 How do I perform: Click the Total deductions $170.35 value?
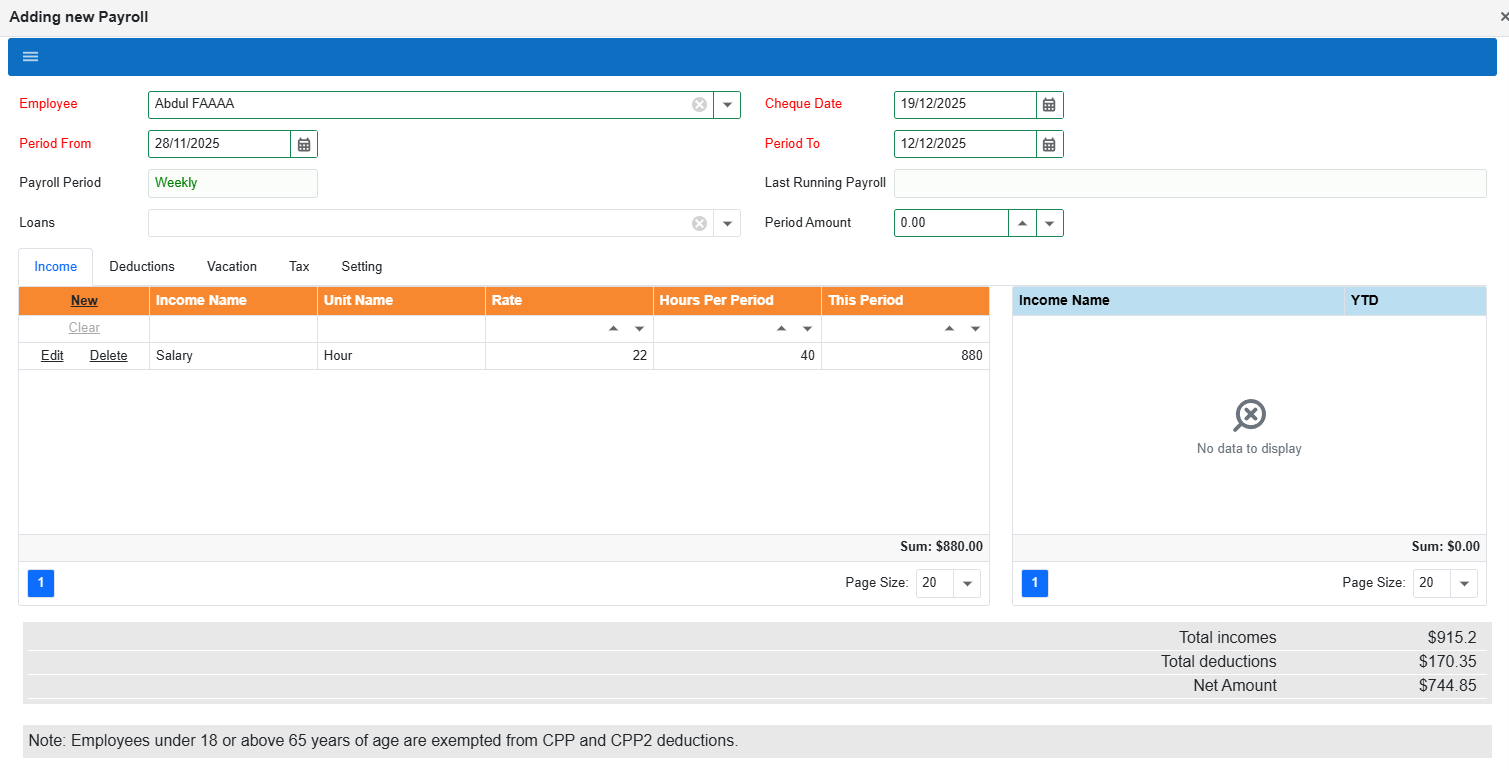1447,662
